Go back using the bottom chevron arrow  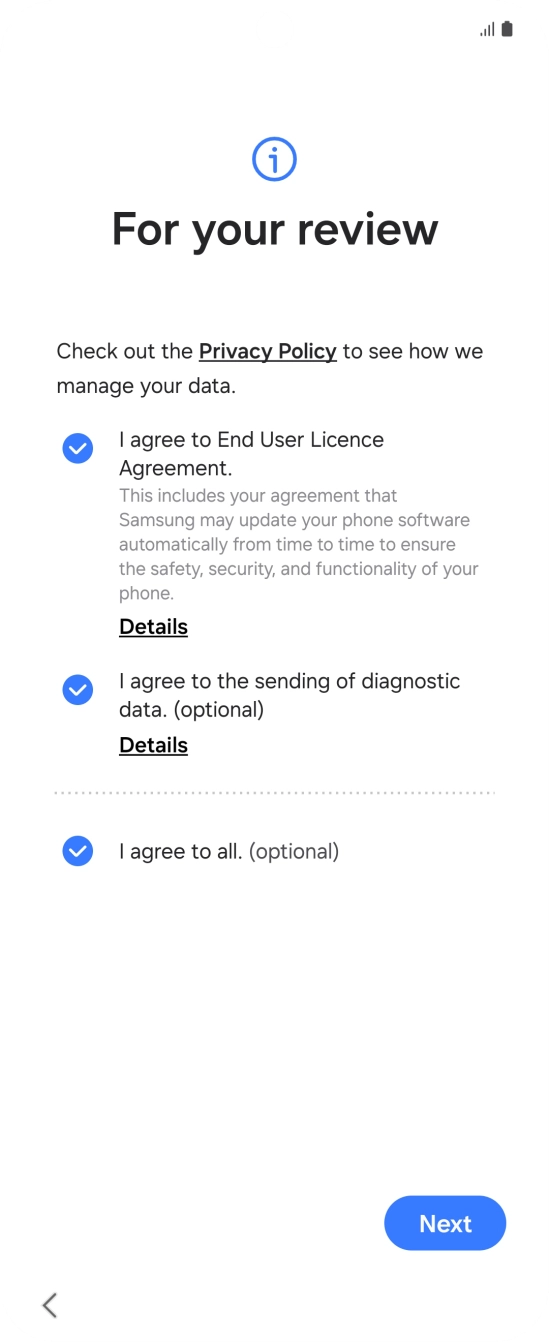tap(49, 1304)
